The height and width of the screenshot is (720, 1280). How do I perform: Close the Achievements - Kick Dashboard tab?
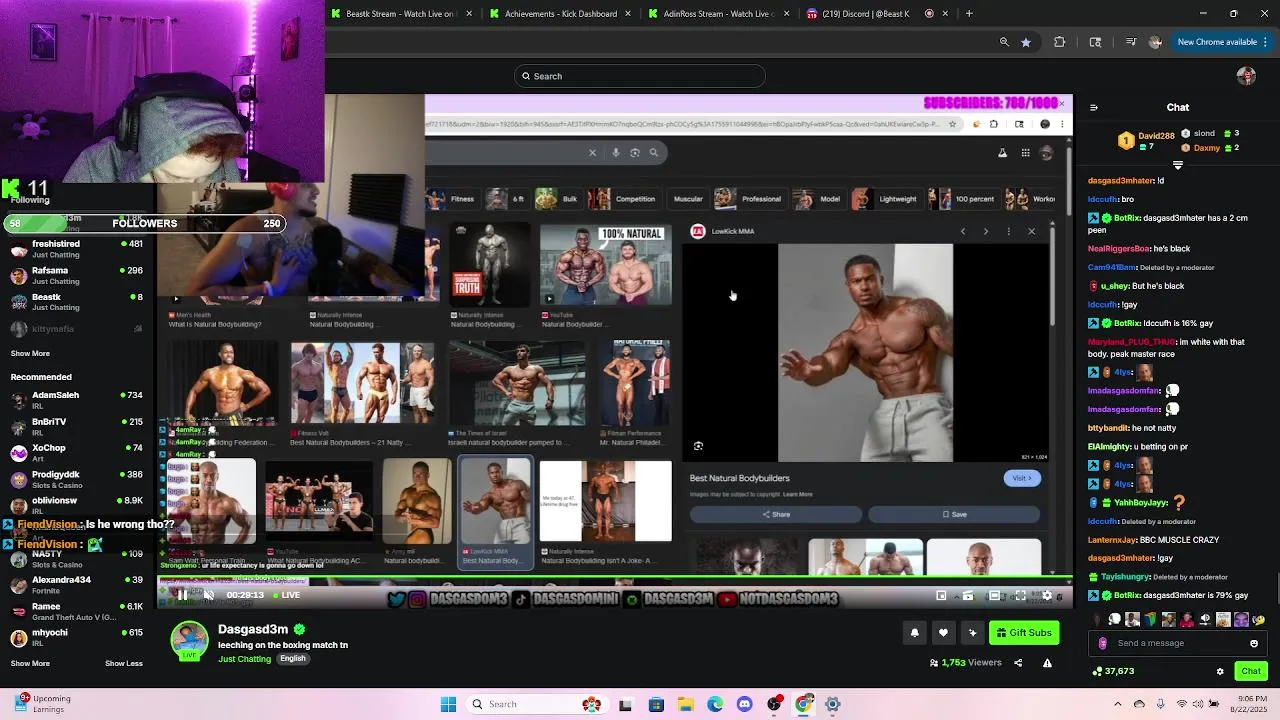(x=628, y=13)
